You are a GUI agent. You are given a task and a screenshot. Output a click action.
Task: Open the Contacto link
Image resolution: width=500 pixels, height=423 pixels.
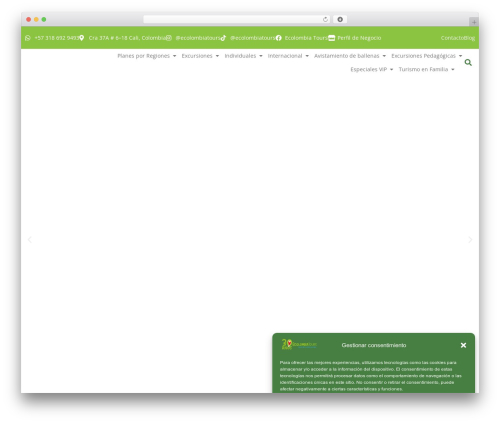click(452, 38)
